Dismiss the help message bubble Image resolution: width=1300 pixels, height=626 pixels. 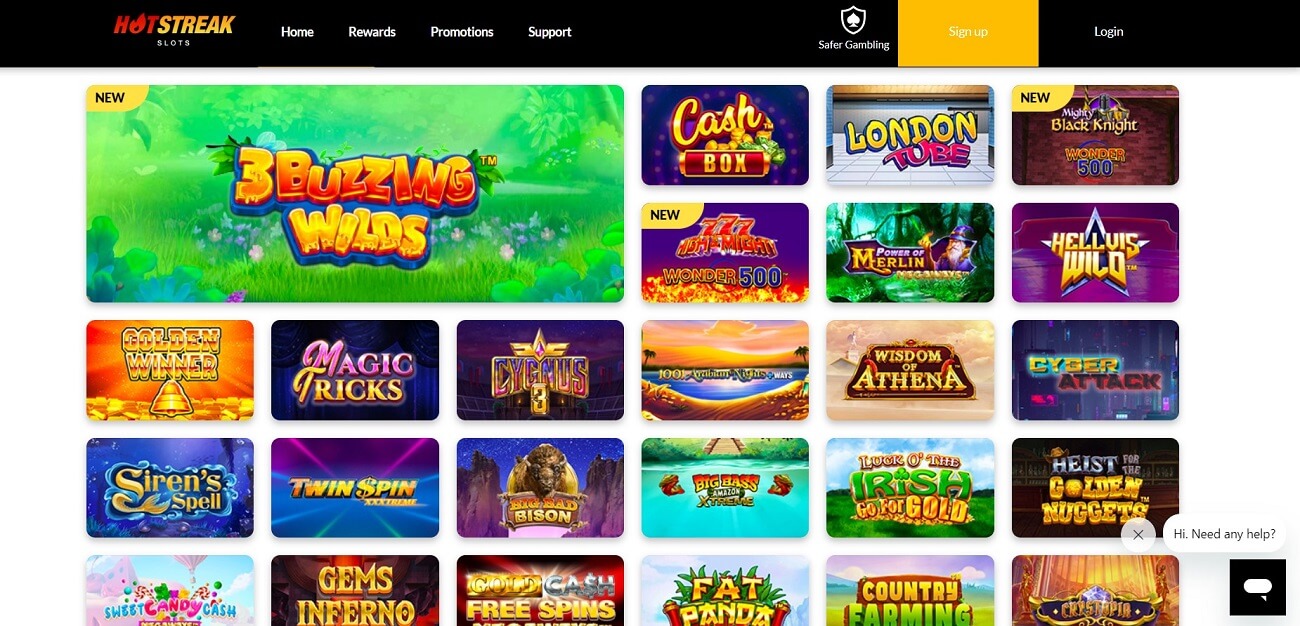pos(1138,534)
